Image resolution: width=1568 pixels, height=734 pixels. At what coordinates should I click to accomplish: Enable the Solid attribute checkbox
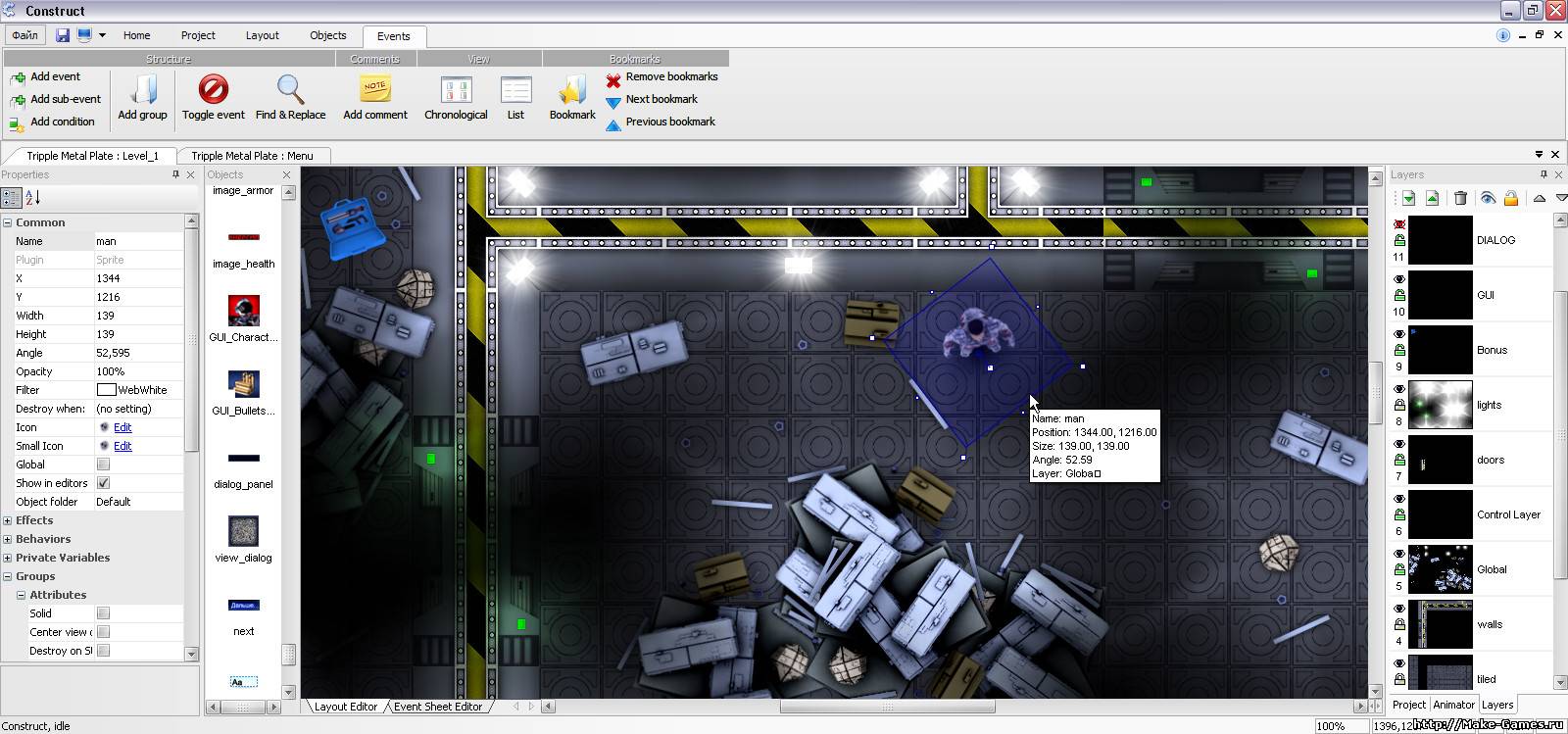coord(103,613)
